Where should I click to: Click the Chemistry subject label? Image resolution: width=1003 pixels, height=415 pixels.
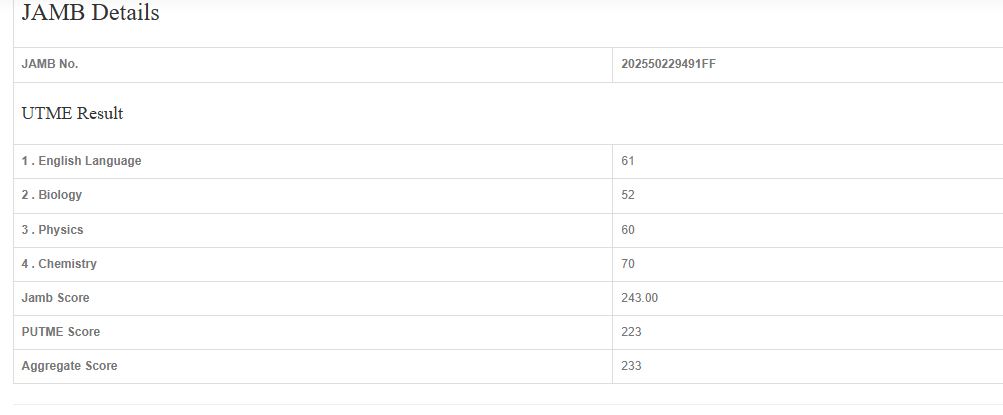pyautogui.click(x=60, y=264)
